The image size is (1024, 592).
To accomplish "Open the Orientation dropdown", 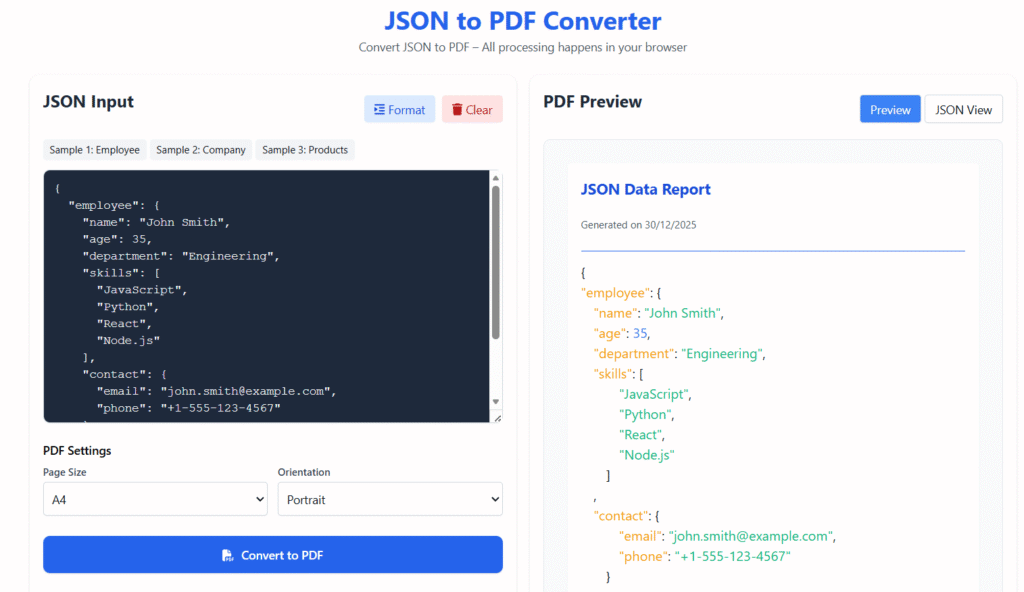I will [x=390, y=499].
